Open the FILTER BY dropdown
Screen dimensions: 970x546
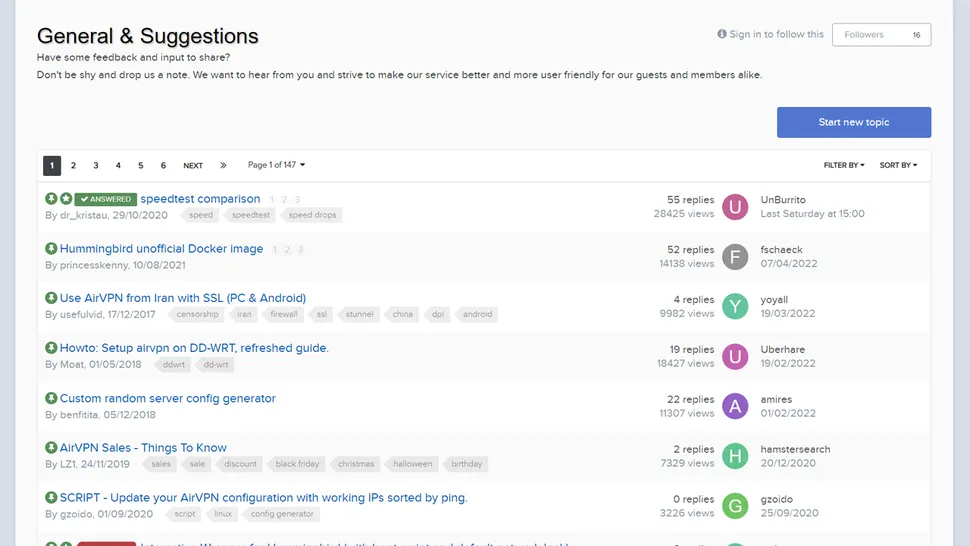[x=844, y=165]
